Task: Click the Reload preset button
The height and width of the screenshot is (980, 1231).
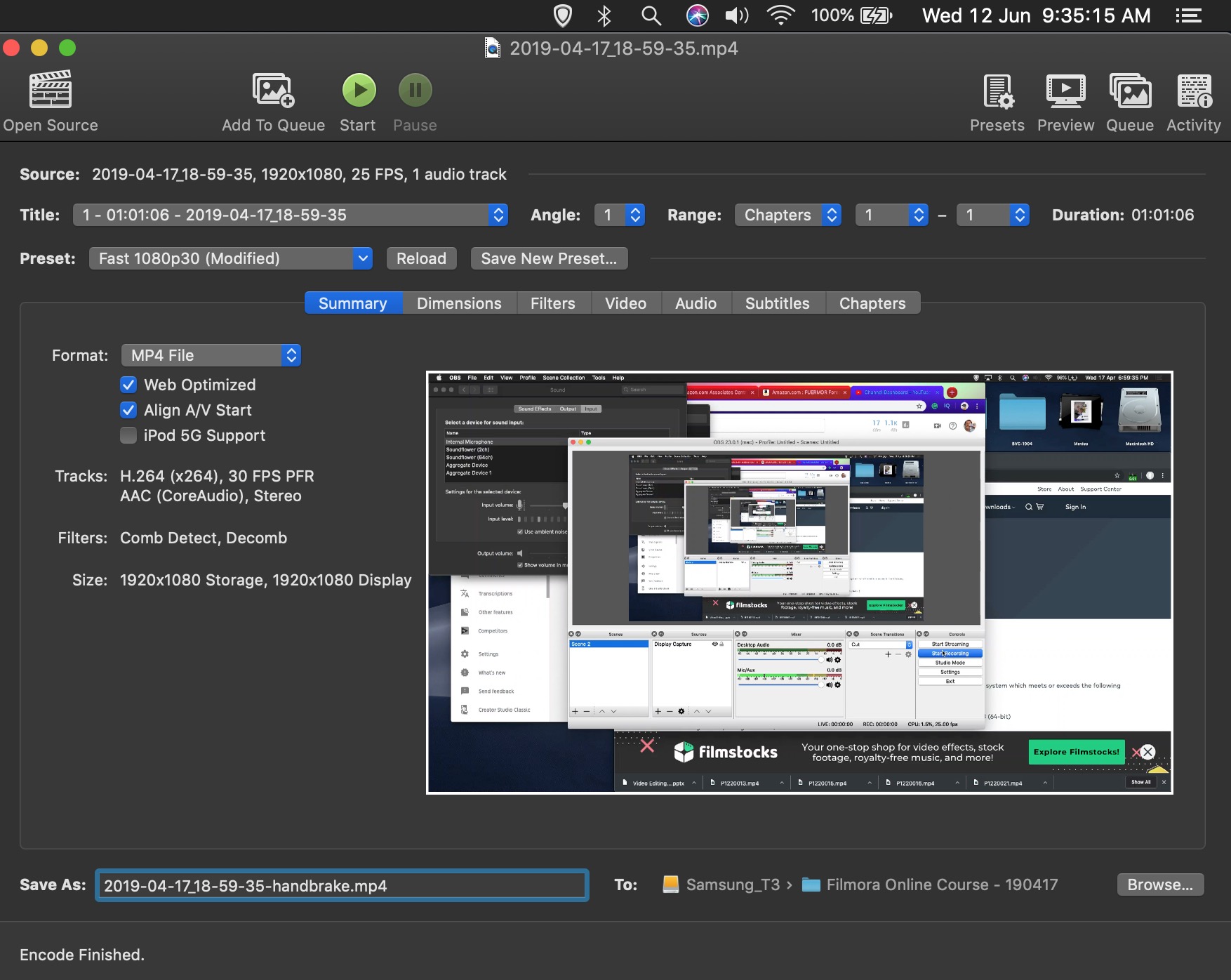Action: (422, 258)
